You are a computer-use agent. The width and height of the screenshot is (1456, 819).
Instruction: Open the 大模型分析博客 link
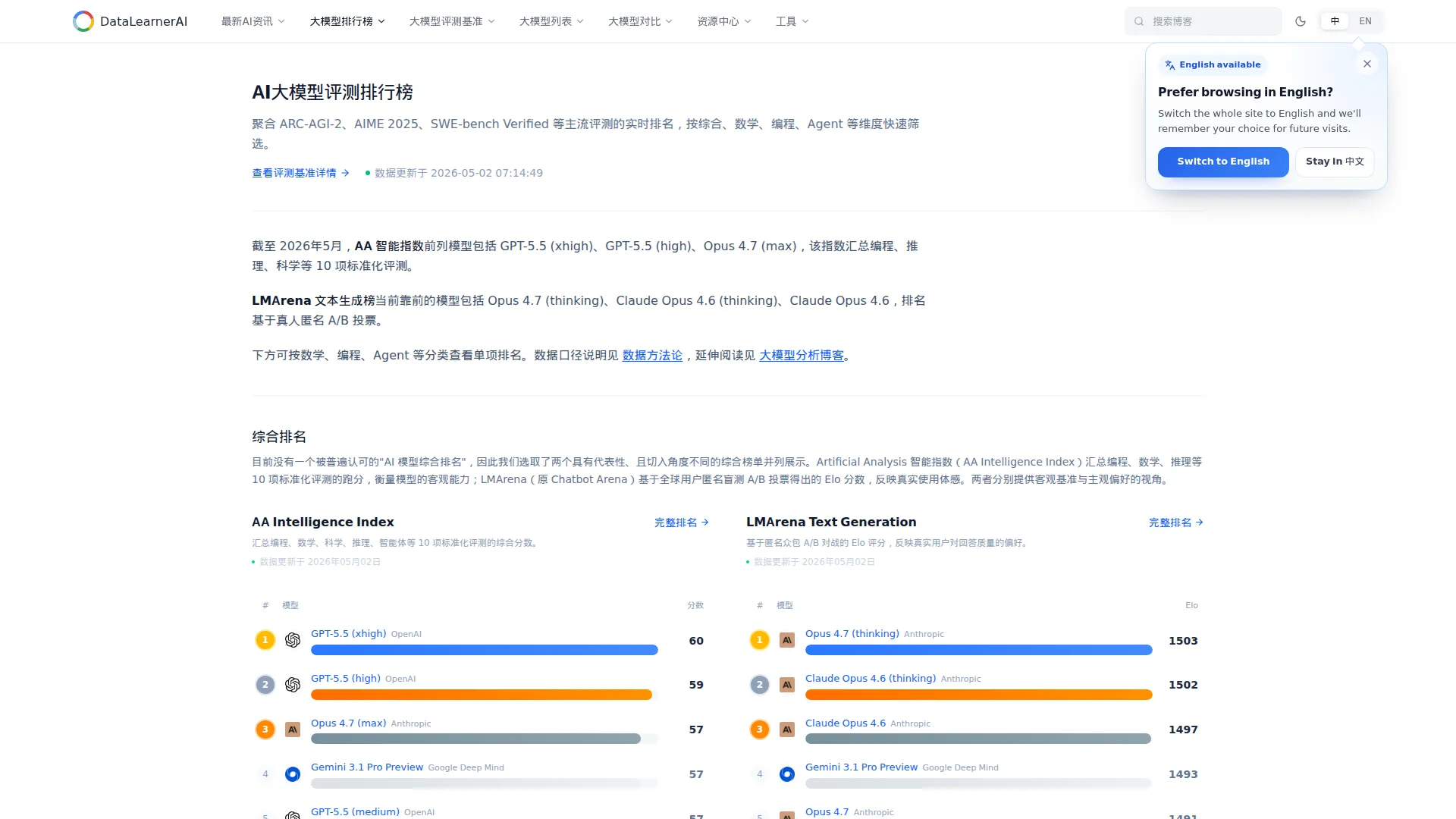click(802, 356)
